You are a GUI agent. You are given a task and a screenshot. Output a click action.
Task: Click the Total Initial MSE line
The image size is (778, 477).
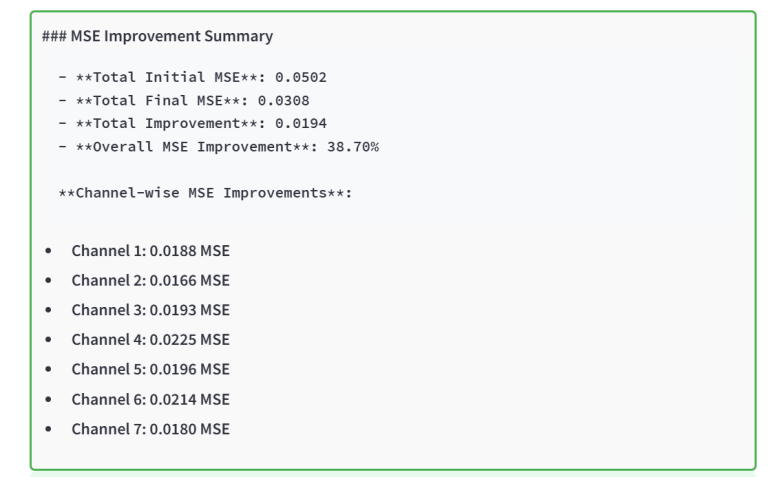(192, 78)
